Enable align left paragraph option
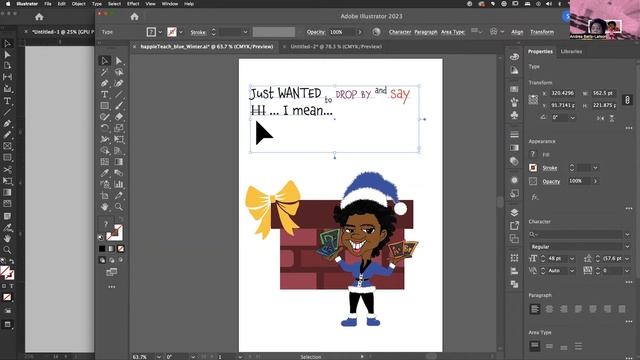The width and height of the screenshot is (640, 360). point(535,309)
